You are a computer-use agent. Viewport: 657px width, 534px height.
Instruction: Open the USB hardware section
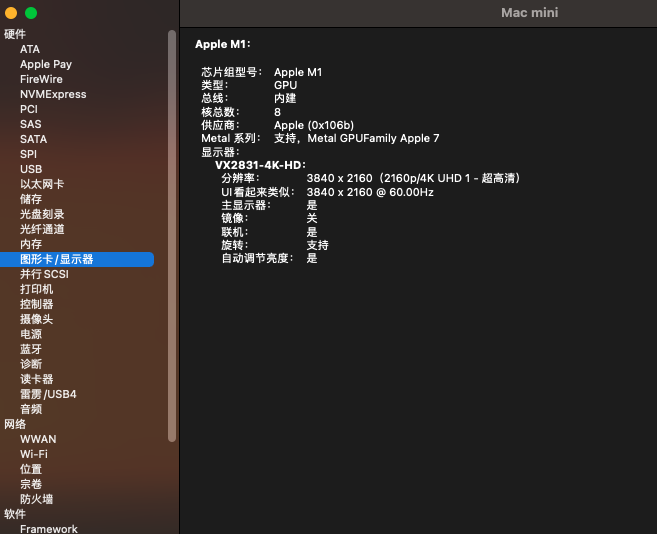coord(31,169)
